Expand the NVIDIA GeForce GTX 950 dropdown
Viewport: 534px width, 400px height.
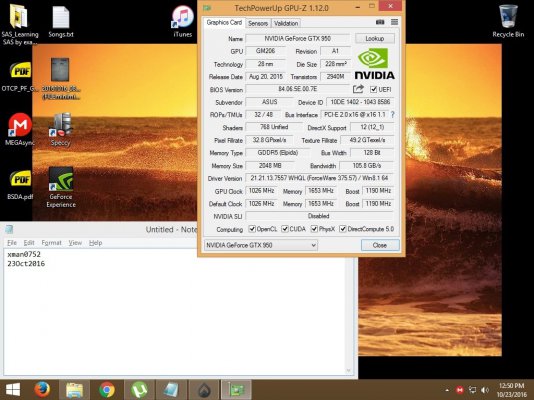pos(261,245)
